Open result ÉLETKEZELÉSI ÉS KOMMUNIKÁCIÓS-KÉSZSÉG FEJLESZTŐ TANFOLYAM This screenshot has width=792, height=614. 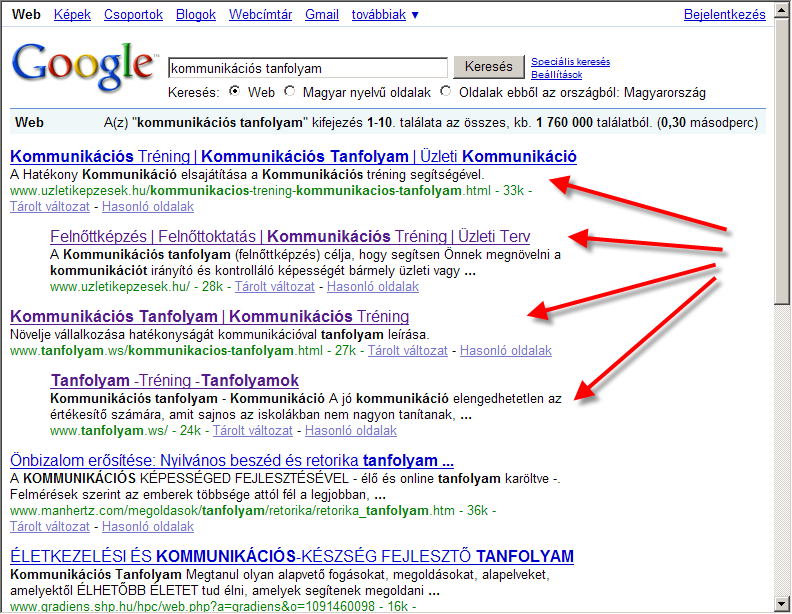292,556
